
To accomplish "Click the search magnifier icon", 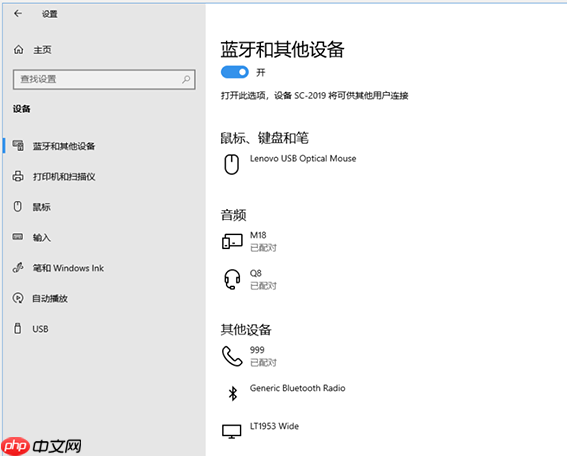I will [186, 79].
